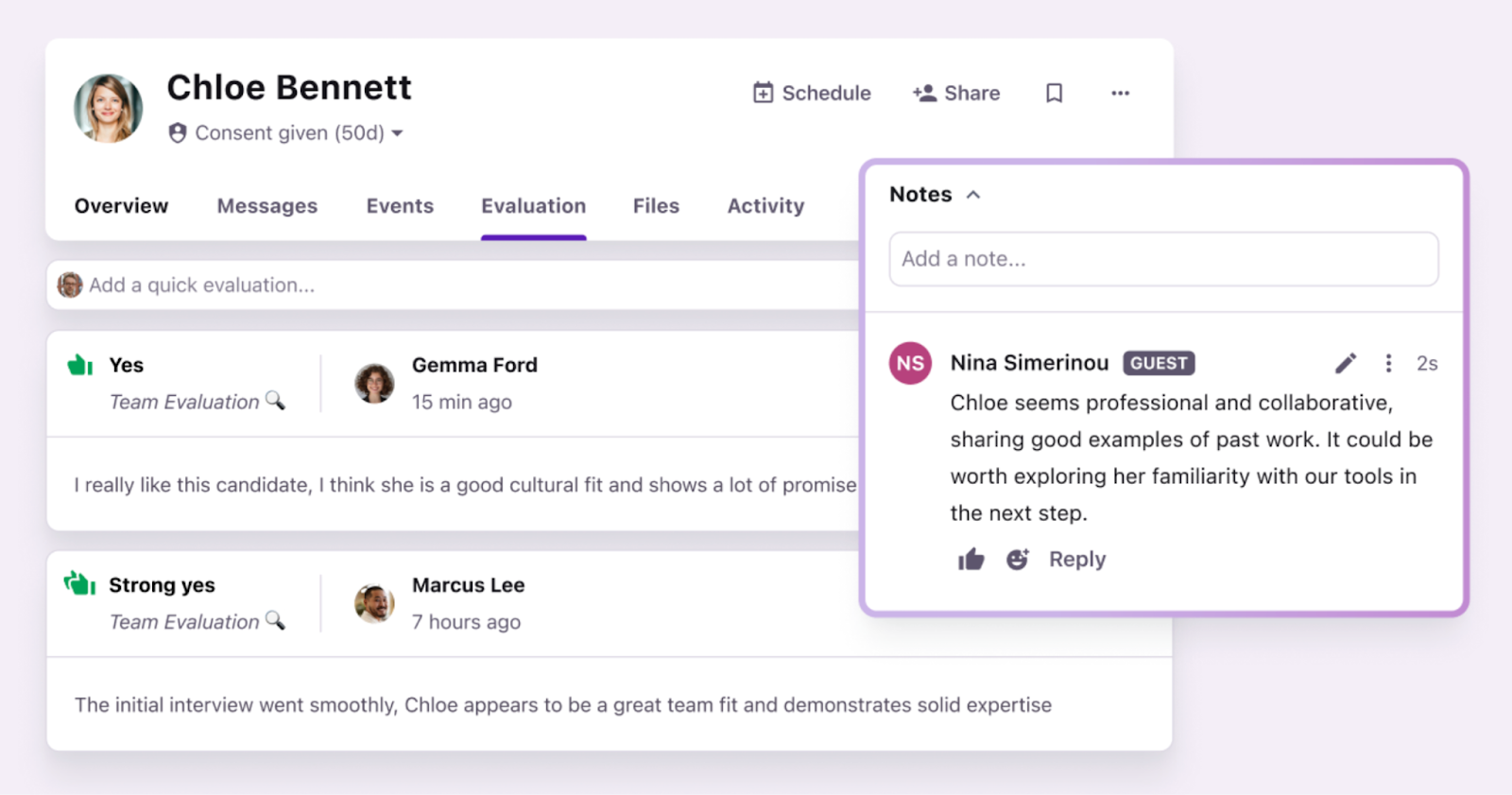This screenshot has height=795, width=1512.
Task: Select the Activity tab
Action: coord(765,206)
